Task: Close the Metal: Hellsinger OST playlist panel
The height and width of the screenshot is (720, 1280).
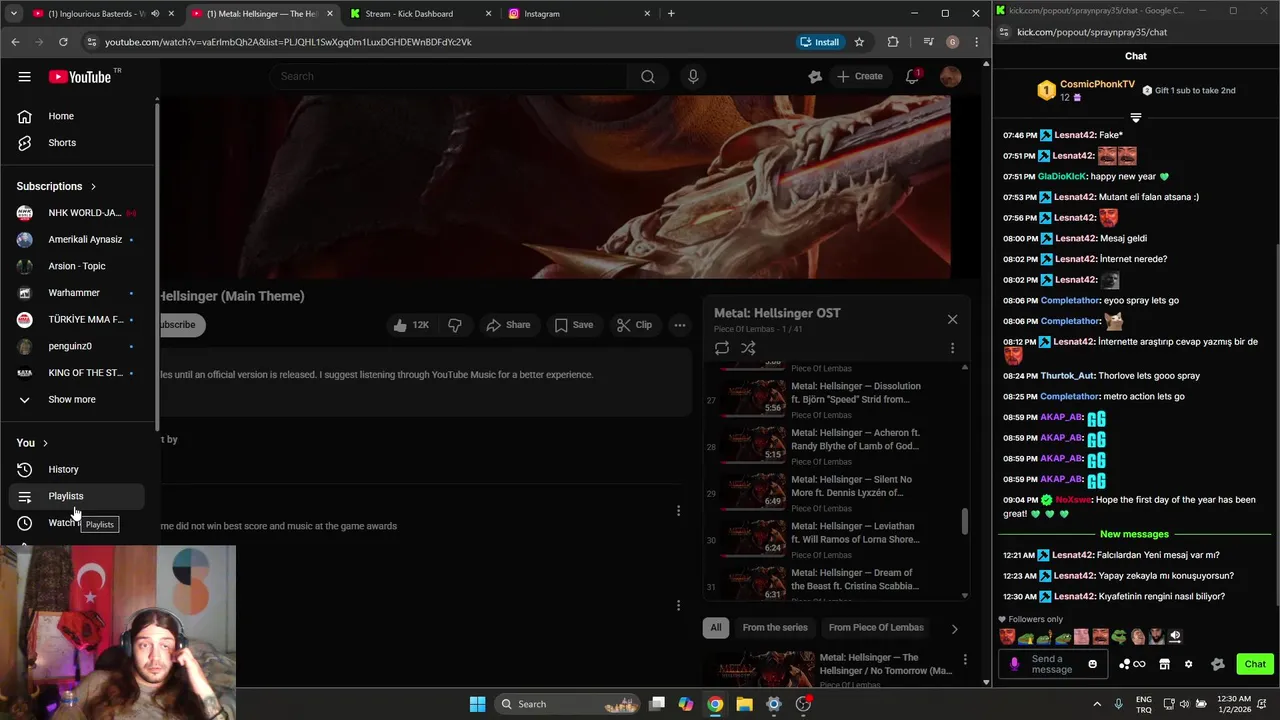Action: click(x=952, y=319)
